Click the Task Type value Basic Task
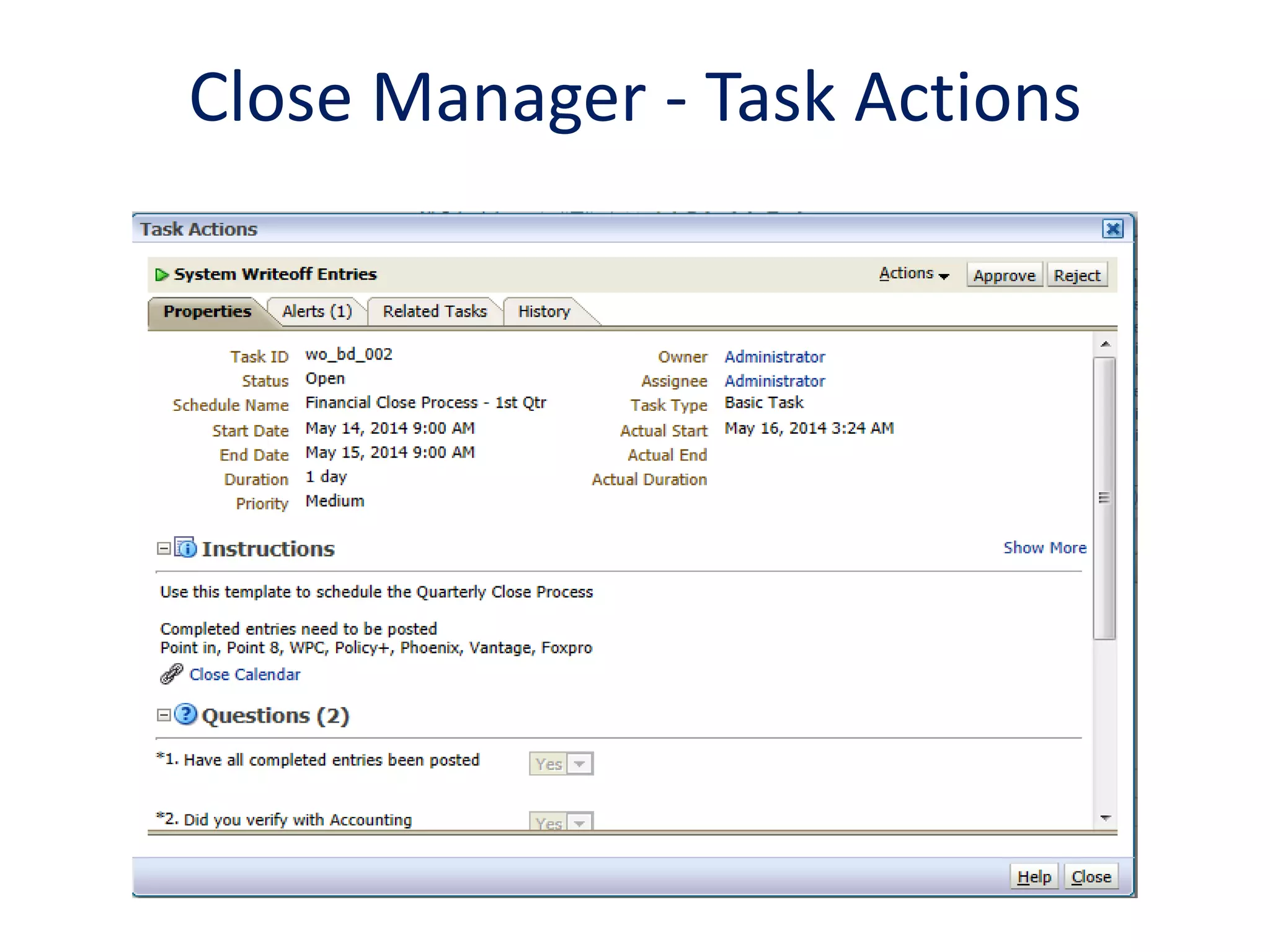 [x=764, y=403]
